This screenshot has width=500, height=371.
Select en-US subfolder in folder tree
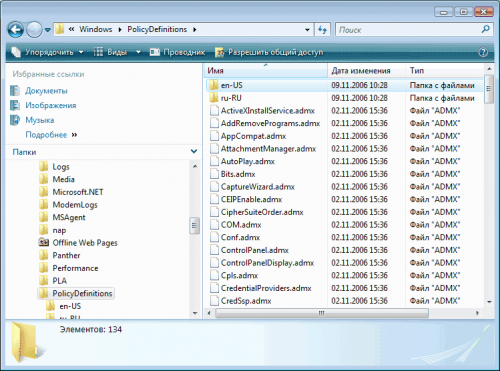point(70,306)
